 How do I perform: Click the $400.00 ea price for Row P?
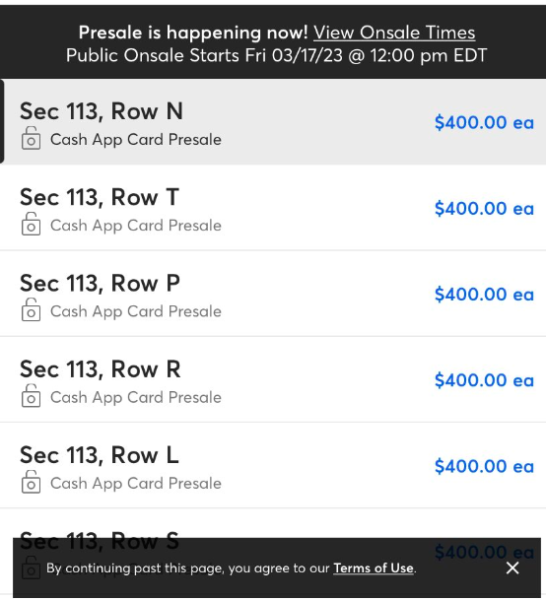click(484, 294)
